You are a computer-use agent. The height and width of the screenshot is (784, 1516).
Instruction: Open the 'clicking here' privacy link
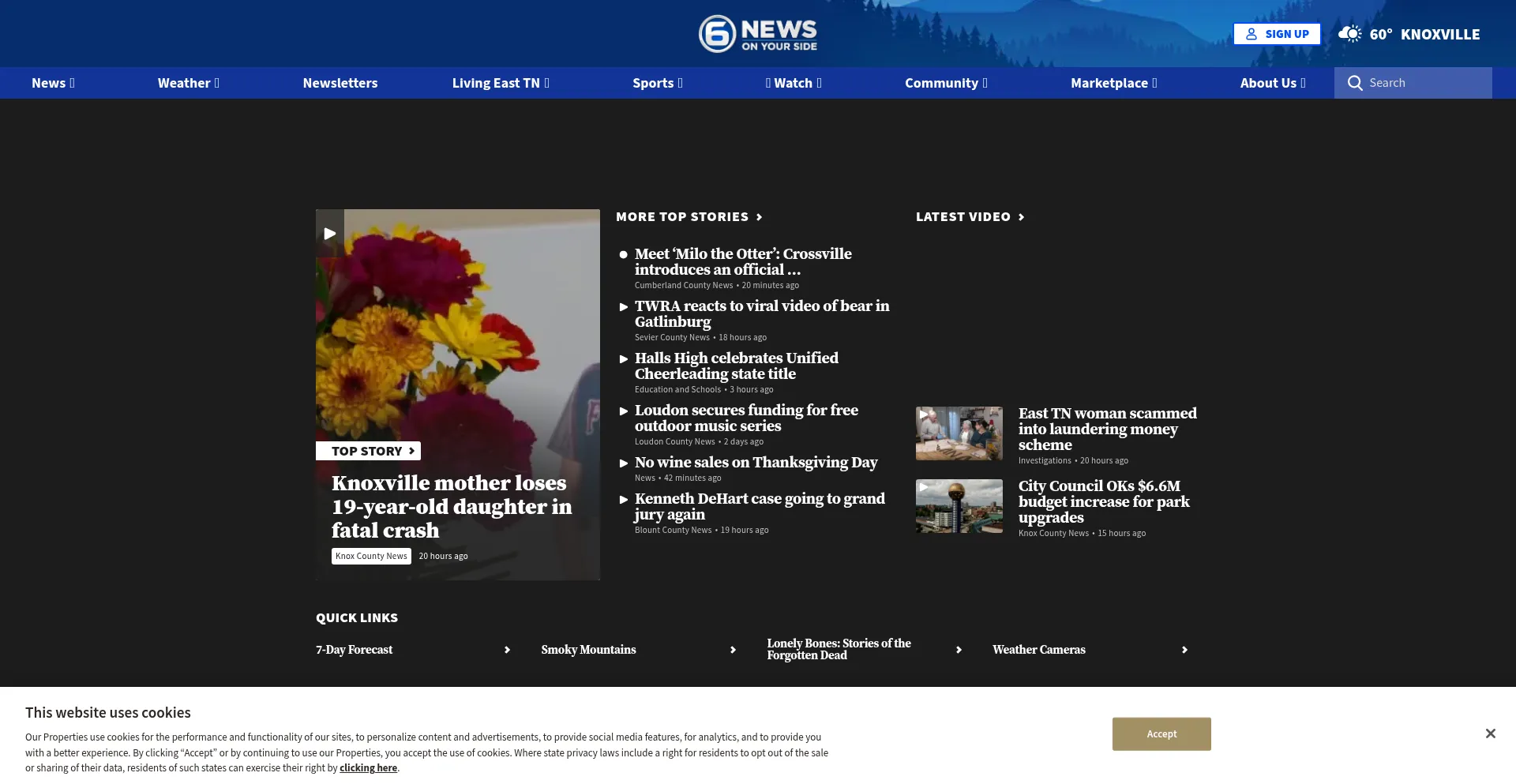click(x=368, y=768)
